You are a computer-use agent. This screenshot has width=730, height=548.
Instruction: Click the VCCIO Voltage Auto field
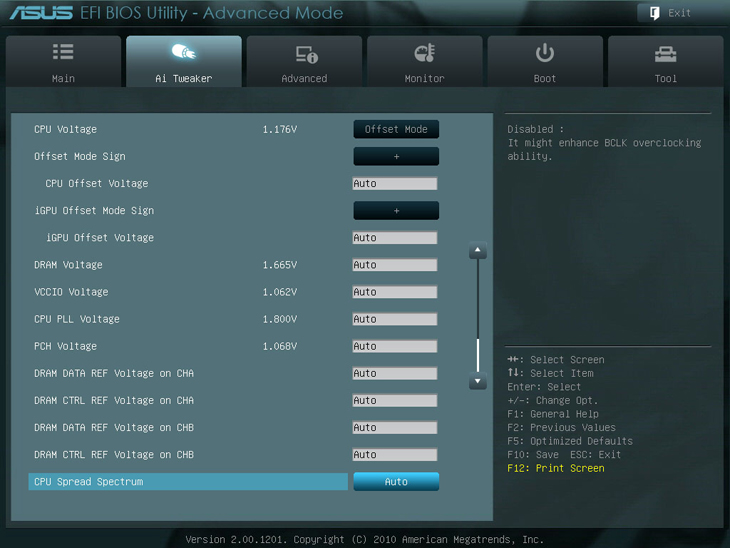pos(395,292)
